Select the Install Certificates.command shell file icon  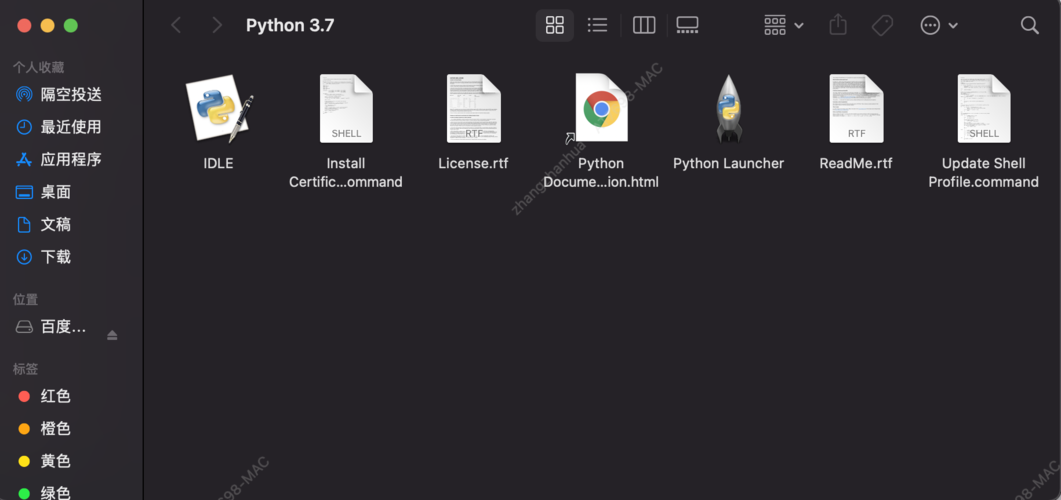(346, 108)
